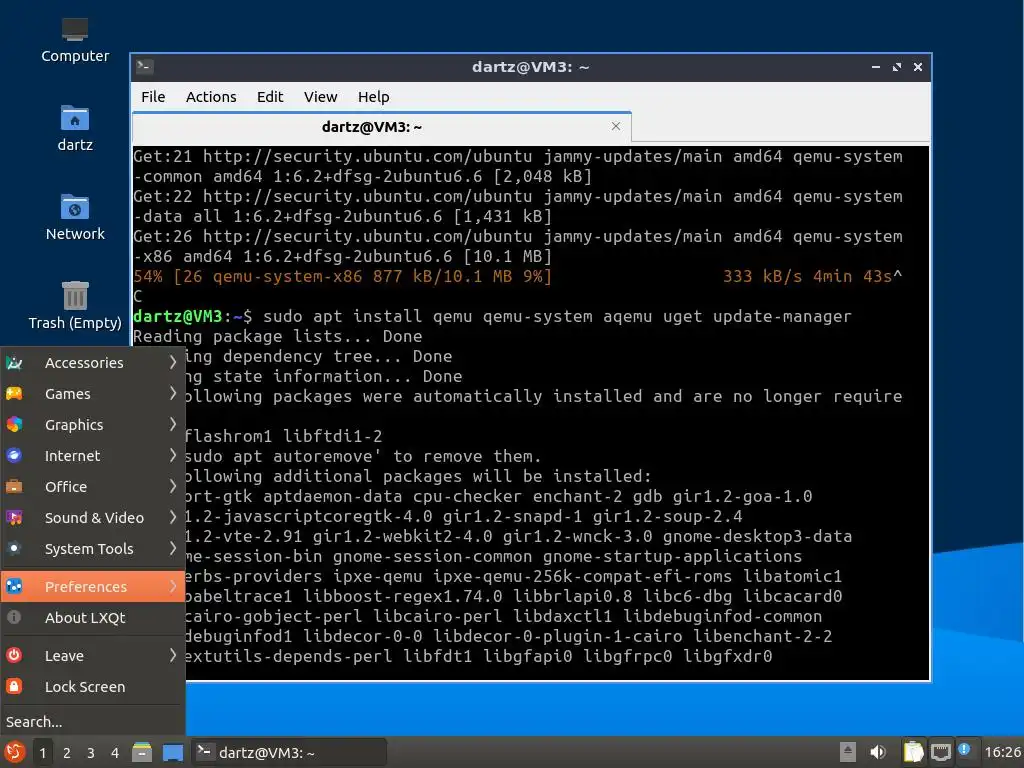Expand the Preferences submenu

pyautogui.click(x=92, y=586)
